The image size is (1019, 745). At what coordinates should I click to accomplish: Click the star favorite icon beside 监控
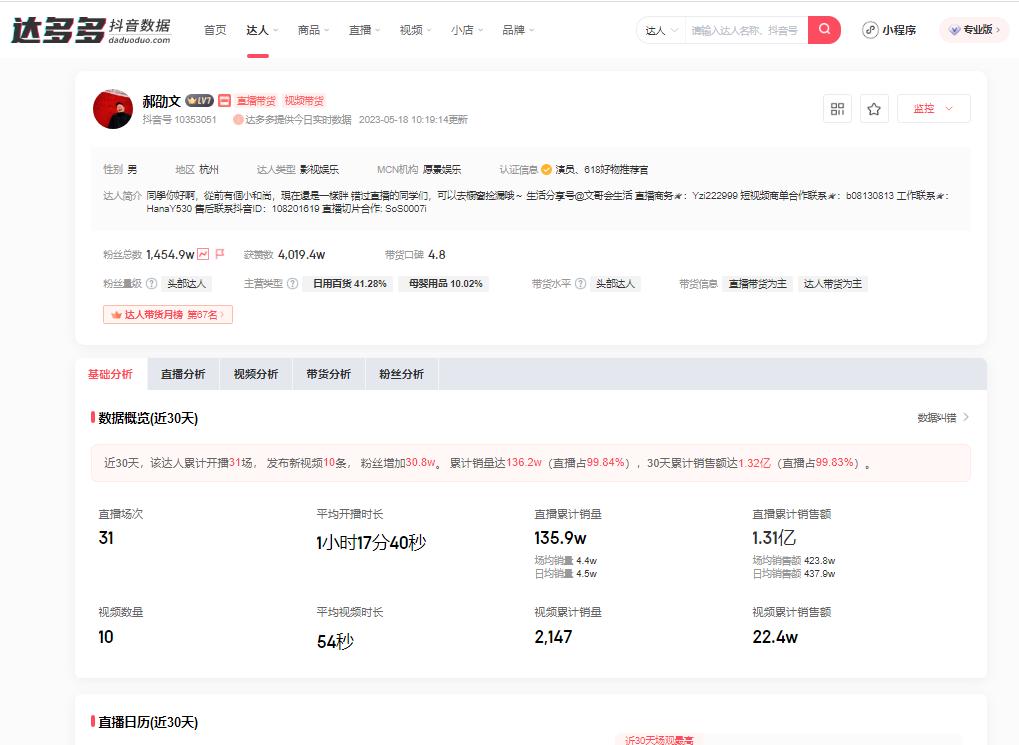click(x=874, y=109)
